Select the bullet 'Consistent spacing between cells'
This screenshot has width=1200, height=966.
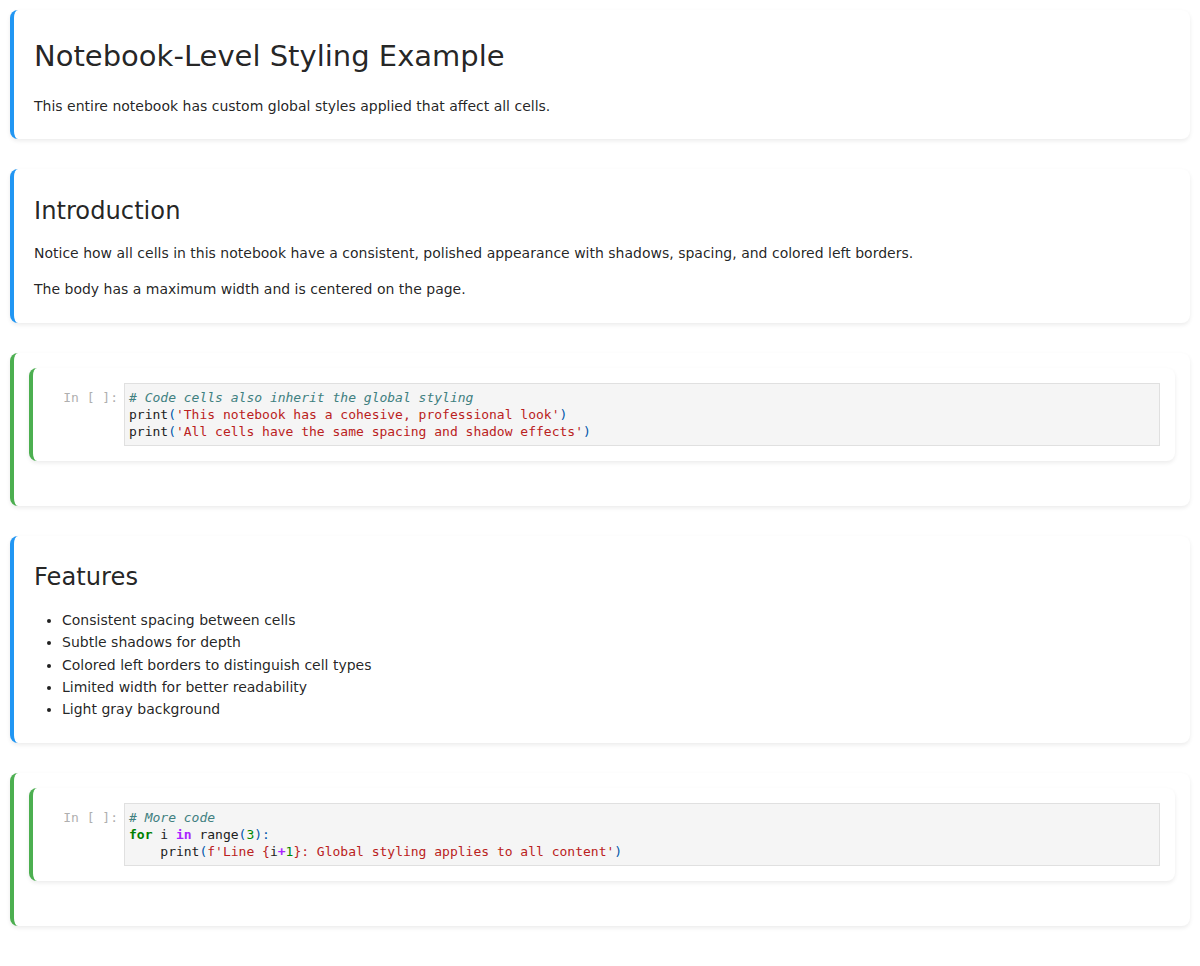click(178, 620)
